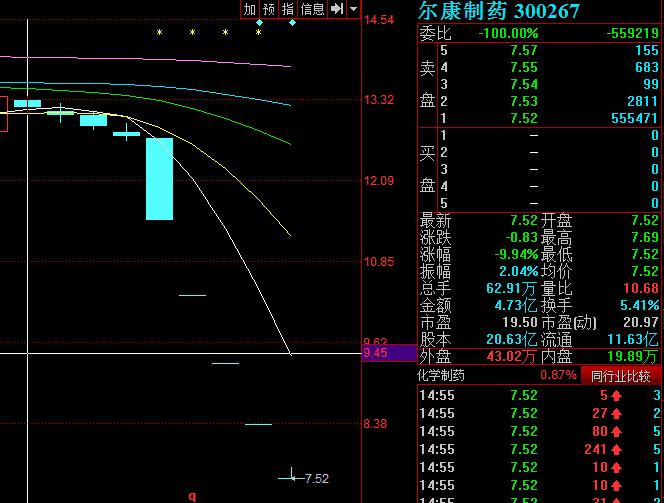The image size is (664, 503).
Task: Click the trade row with volume 80
Action: pyautogui.click(x=539, y=431)
